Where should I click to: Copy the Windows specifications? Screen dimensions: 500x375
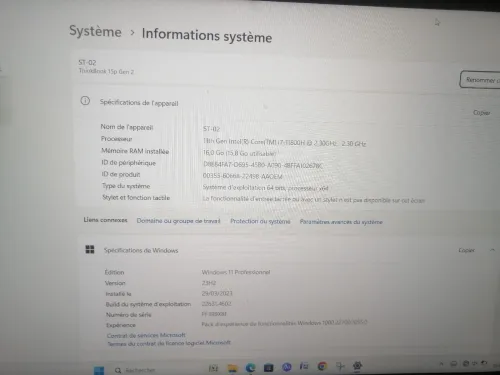(466, 250)
